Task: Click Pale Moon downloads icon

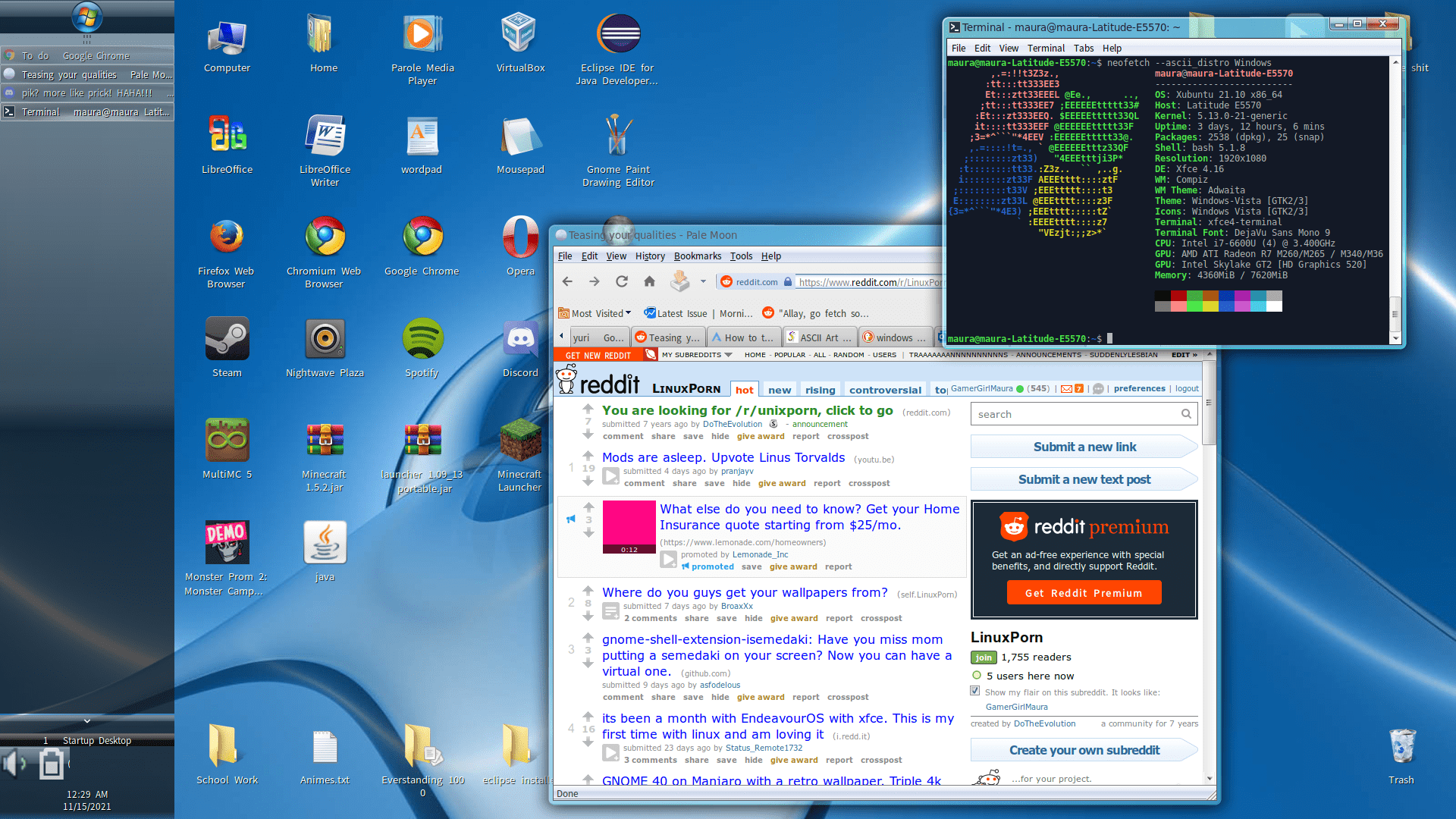Action: 680,281
